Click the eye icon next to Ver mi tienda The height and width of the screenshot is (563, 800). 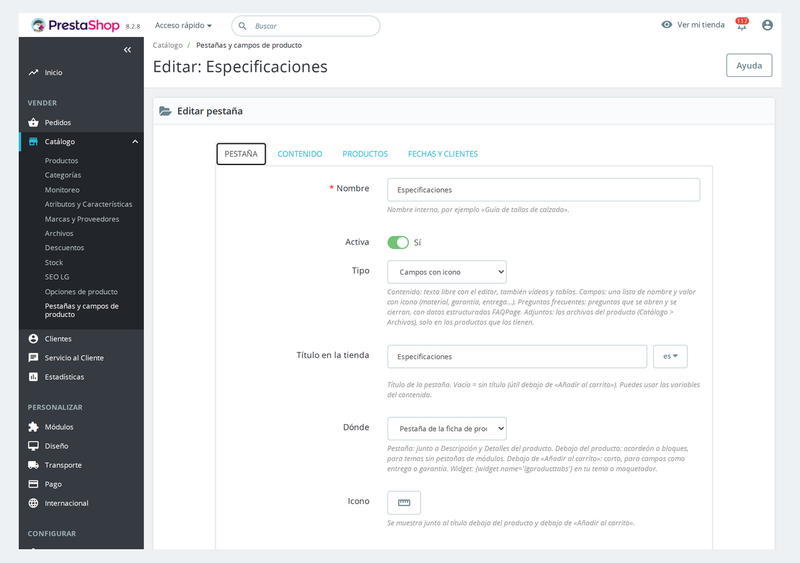coord(666,25)
